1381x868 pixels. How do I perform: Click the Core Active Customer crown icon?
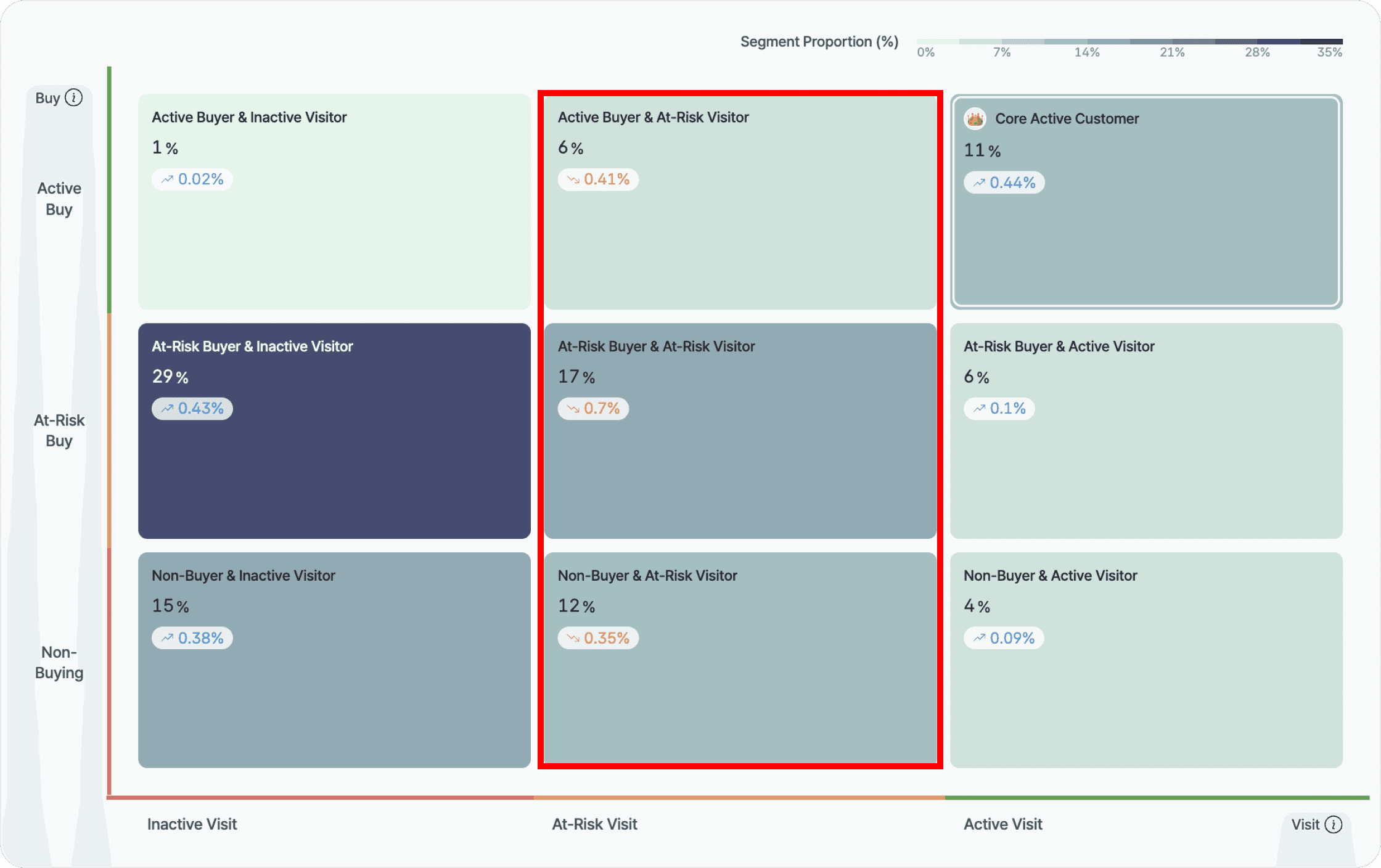(975, 118)
